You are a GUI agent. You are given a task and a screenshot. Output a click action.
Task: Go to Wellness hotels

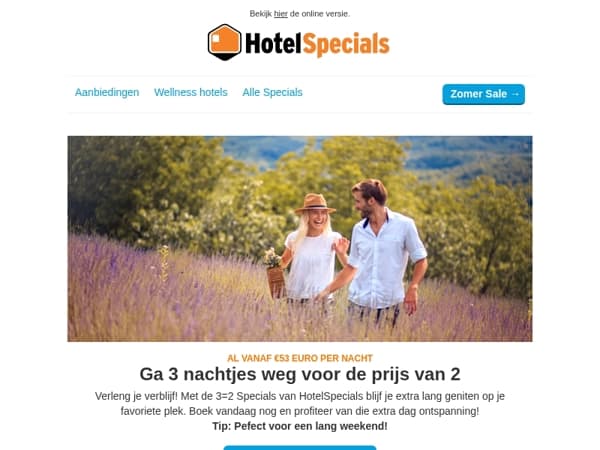point(191,92)
